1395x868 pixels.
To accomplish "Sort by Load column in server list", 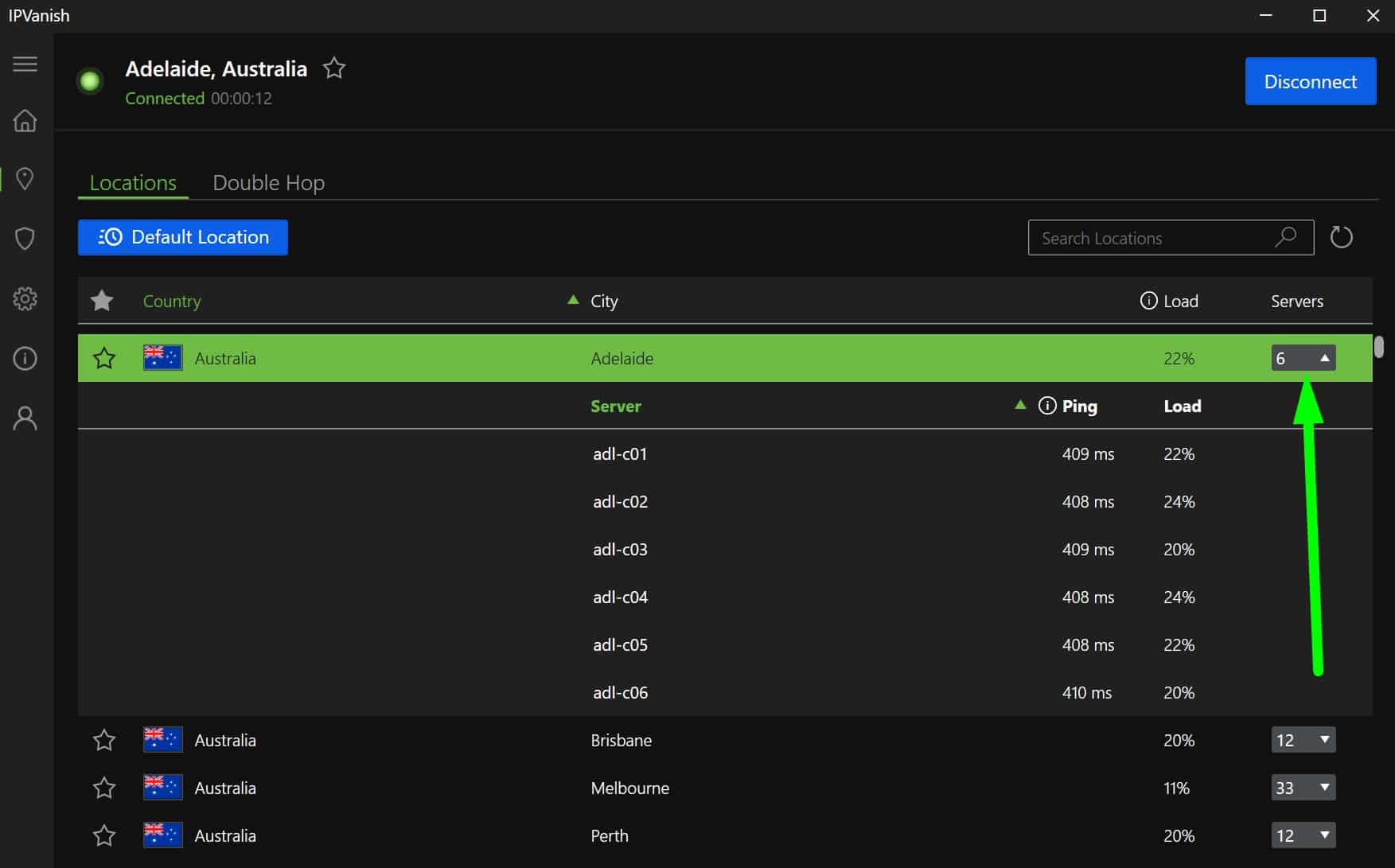I will coord(1183,406).
